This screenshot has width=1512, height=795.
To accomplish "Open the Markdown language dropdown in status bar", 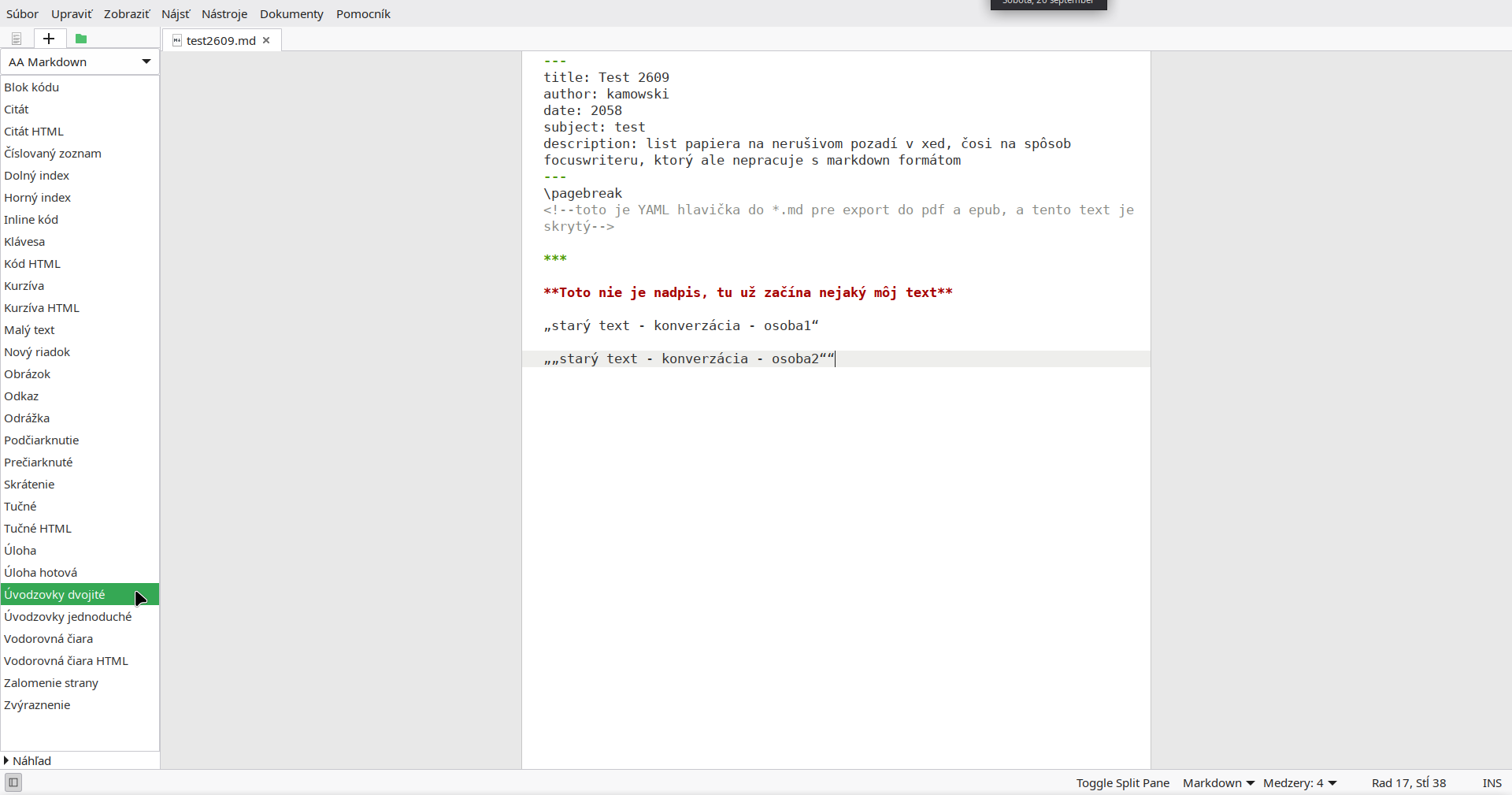I will (1218, 782).
